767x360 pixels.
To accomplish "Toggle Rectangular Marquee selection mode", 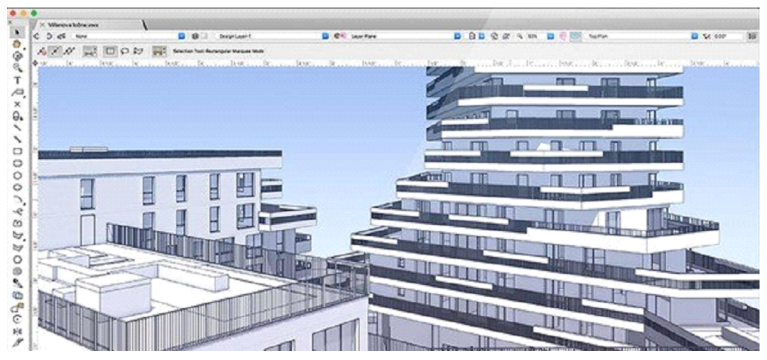I will (112, 50).
